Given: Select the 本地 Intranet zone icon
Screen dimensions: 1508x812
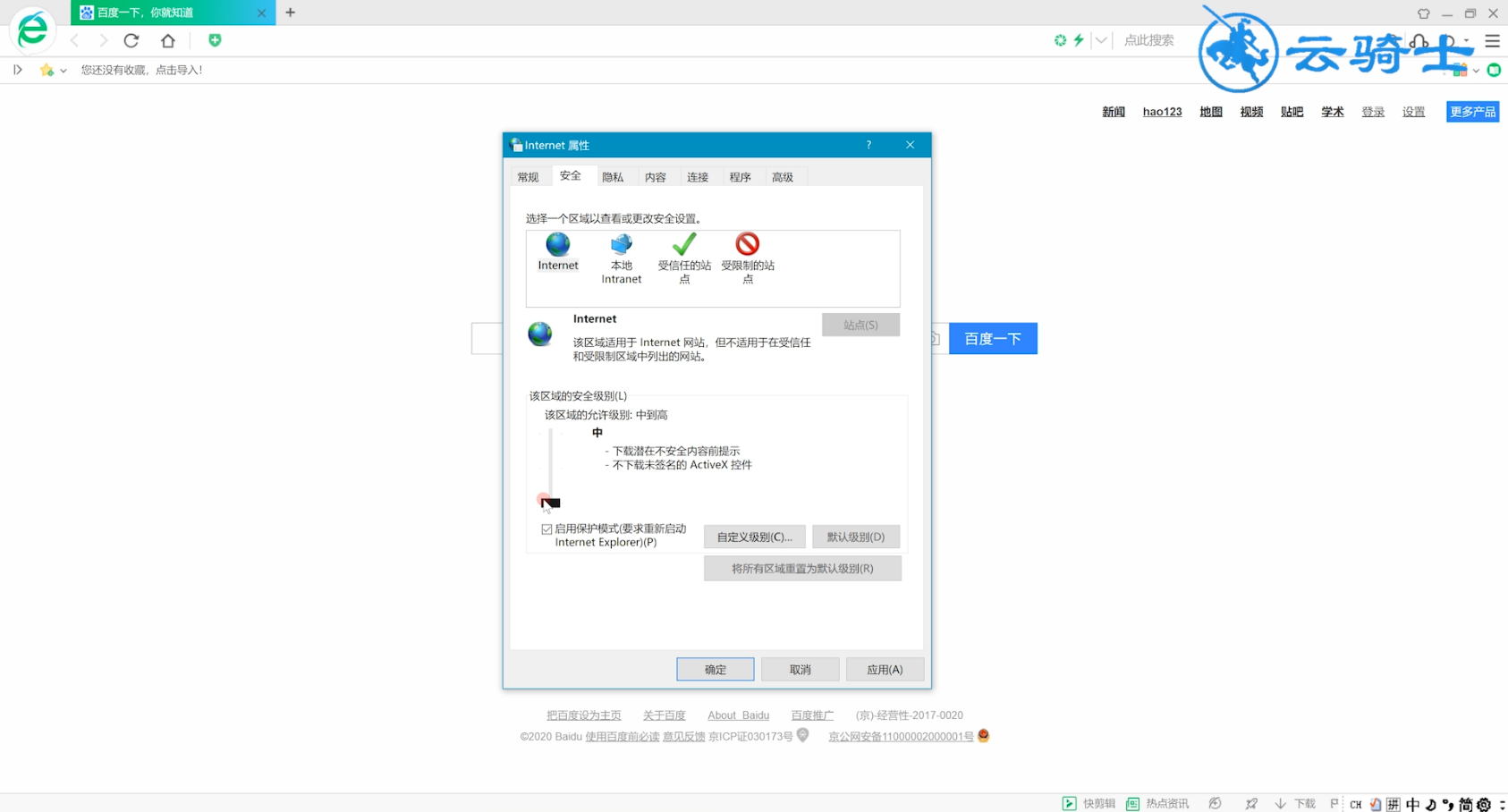Looking at the screenshot, I should coord(622,258).
